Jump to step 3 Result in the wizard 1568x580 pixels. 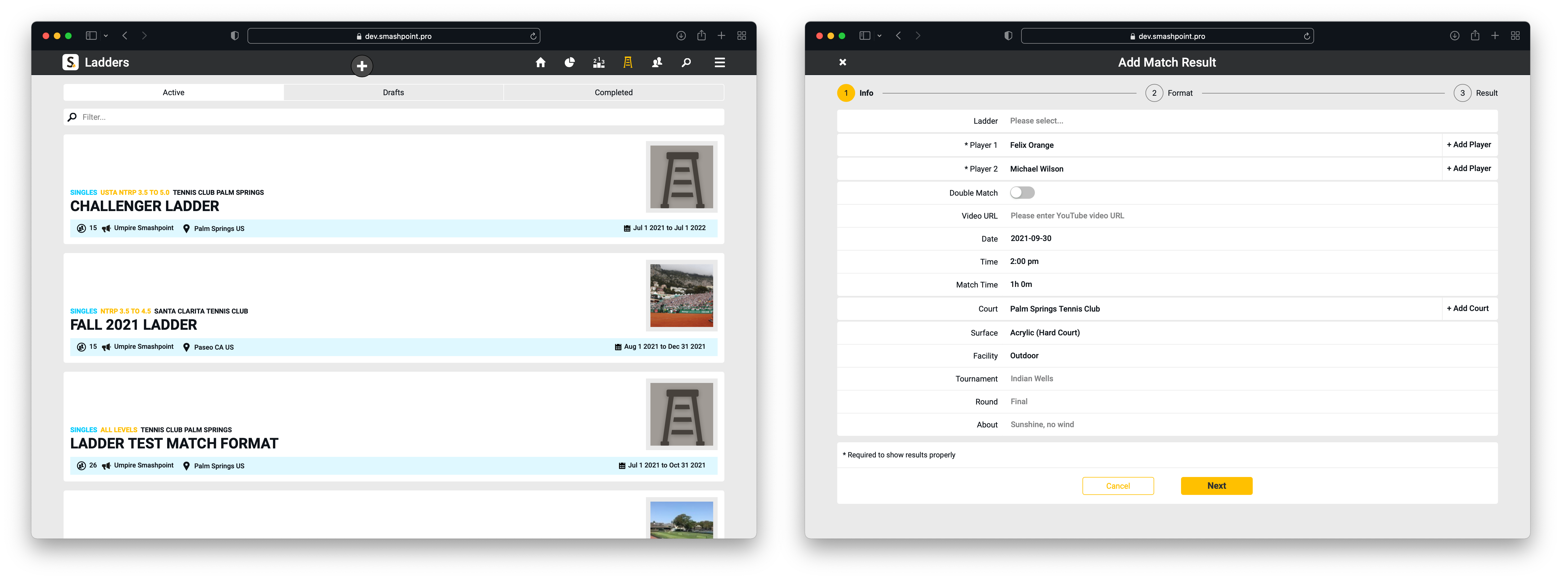1476,93
